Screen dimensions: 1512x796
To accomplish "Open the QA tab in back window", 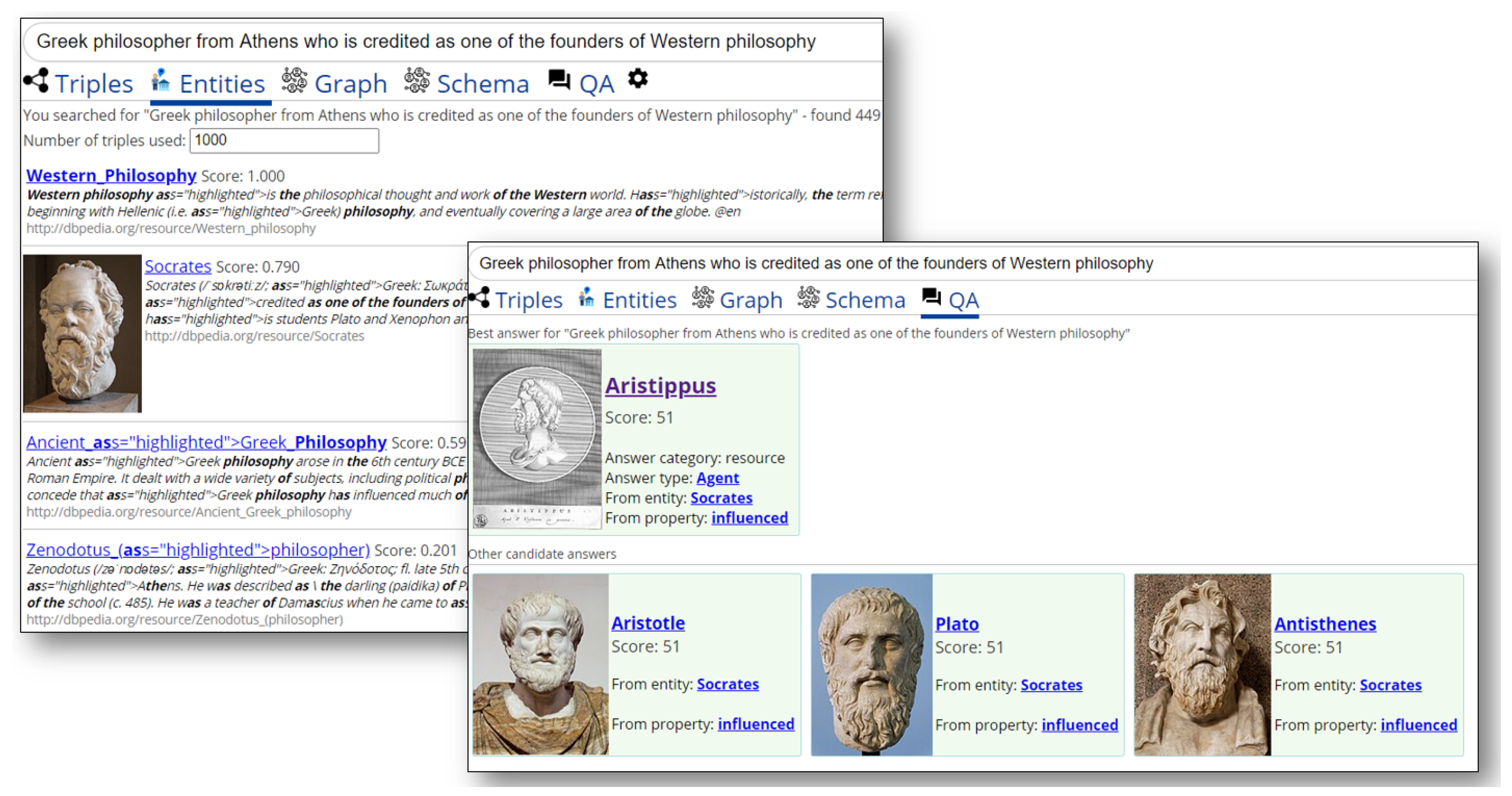I will (x=597, y=84).
